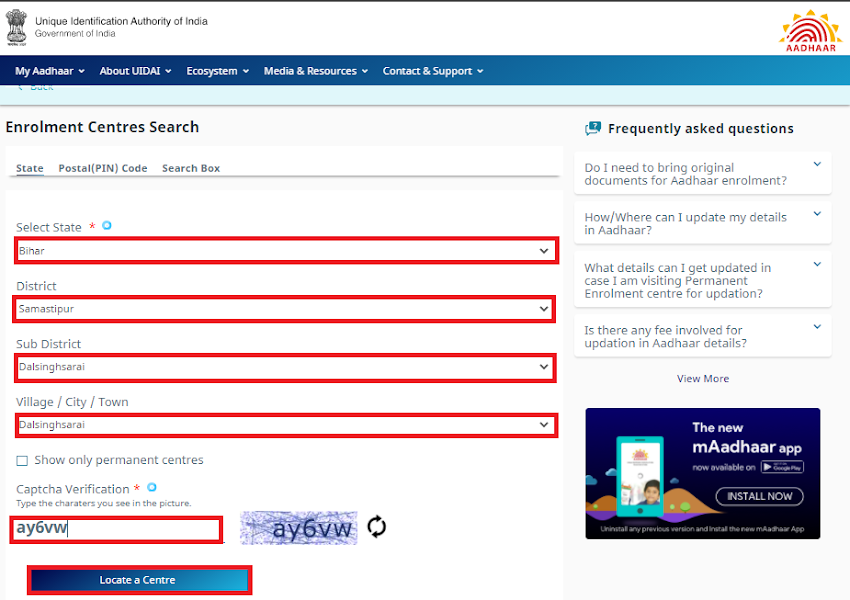This screenshot has height=600, width=850.
Task: Open the Village / City / Town dropdown
Action: (x=286, y=425)
